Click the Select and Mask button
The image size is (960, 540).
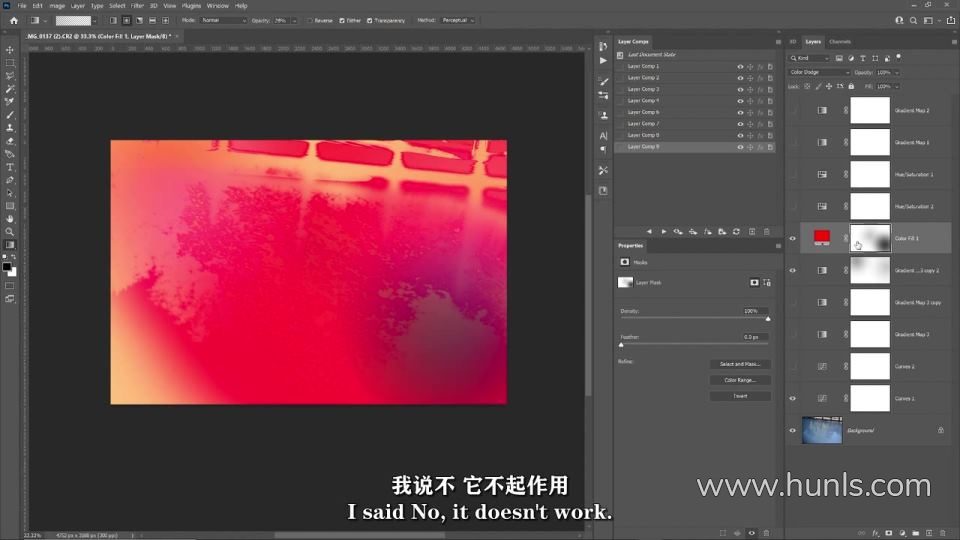[x=740, y=364]
